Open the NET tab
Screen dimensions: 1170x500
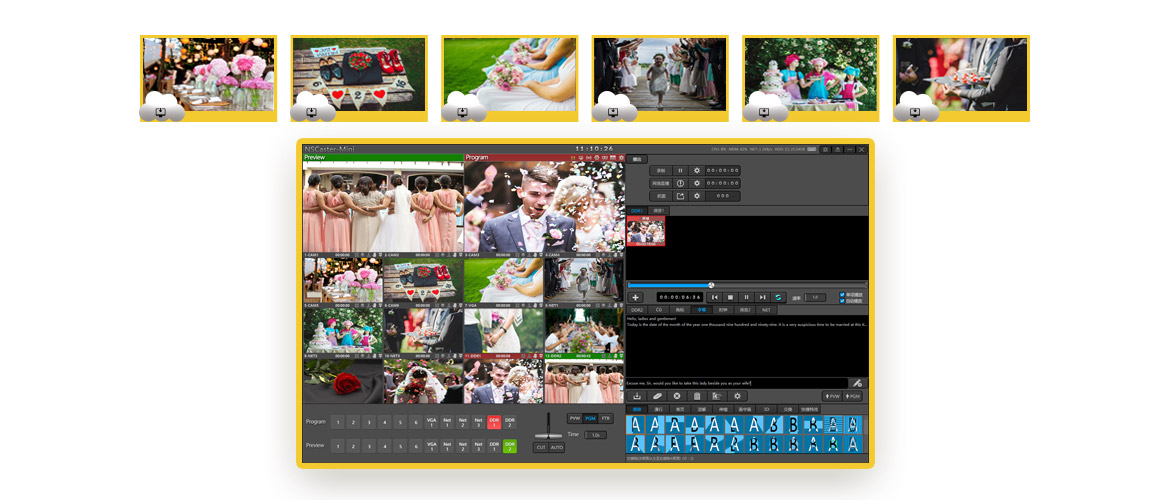(x=766, y=310)
